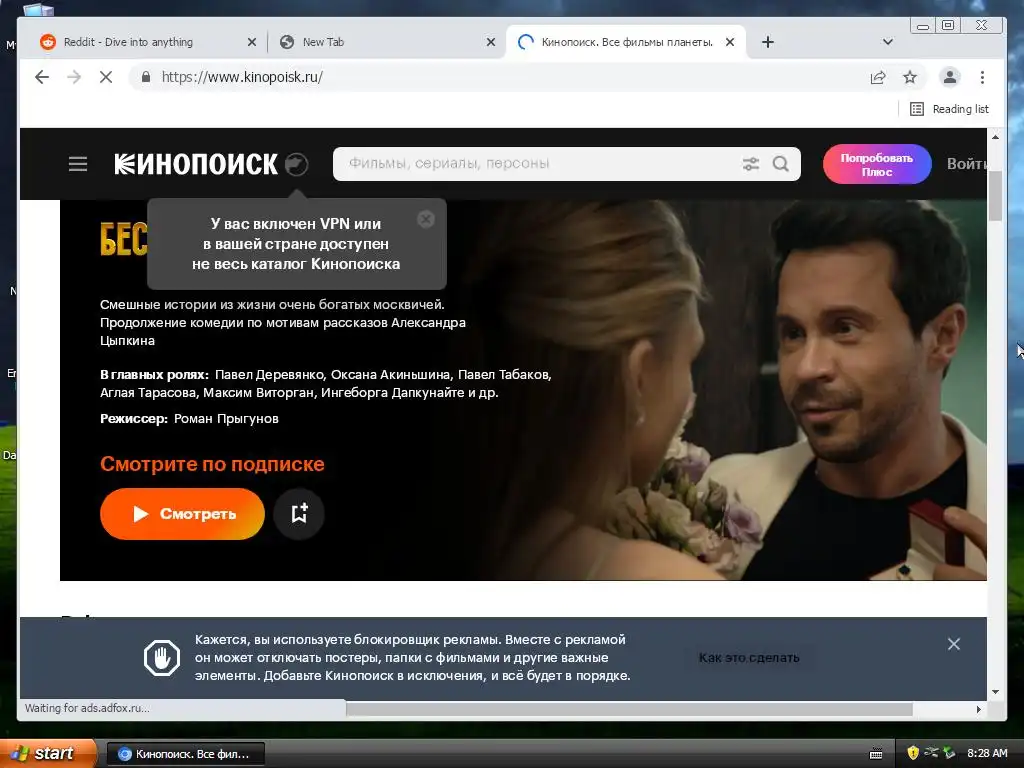Open the Chrome profile icon
This screenshot has width=1024, height=768.
[950, 77]
